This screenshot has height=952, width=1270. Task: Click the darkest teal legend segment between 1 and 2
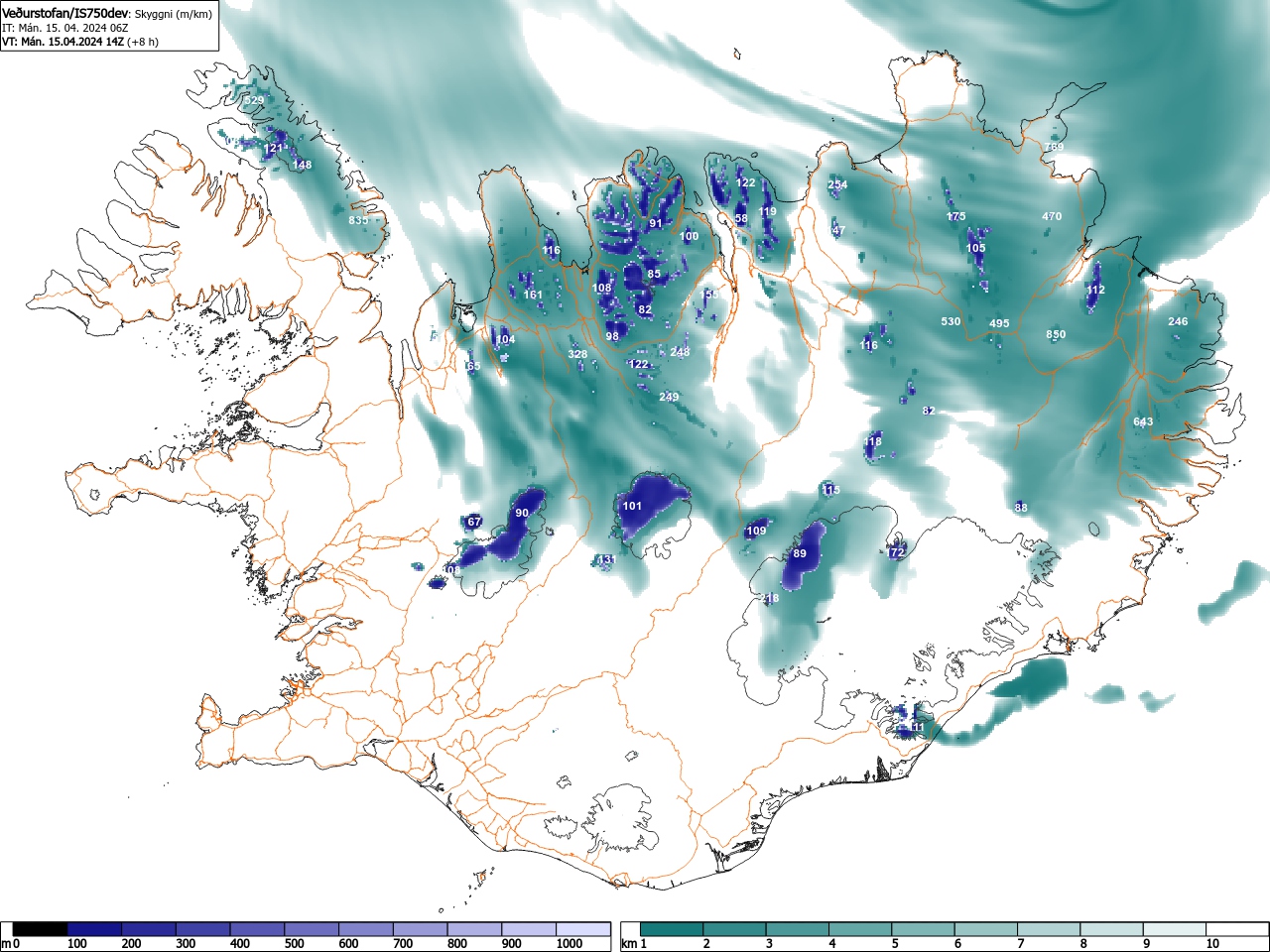pyautogui.click(x=674, y=929)
